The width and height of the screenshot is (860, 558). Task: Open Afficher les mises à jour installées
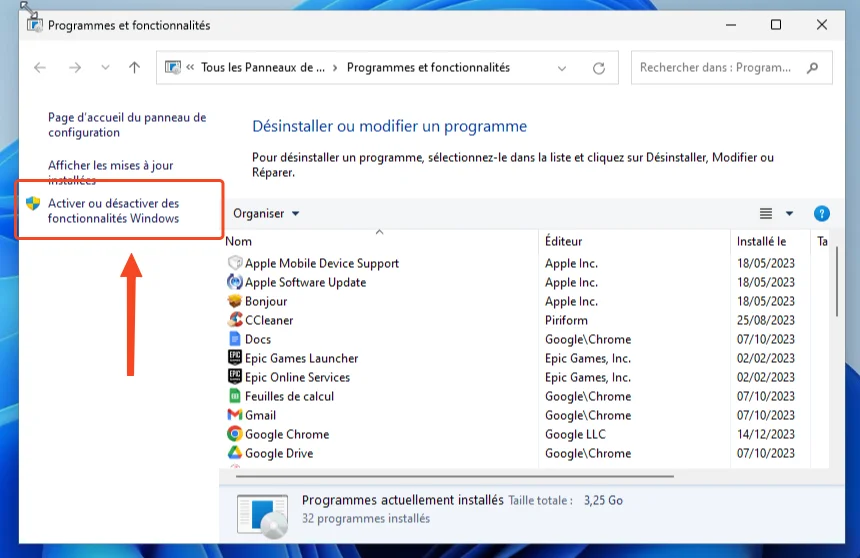pyautogui.click(x=110, y=172)
